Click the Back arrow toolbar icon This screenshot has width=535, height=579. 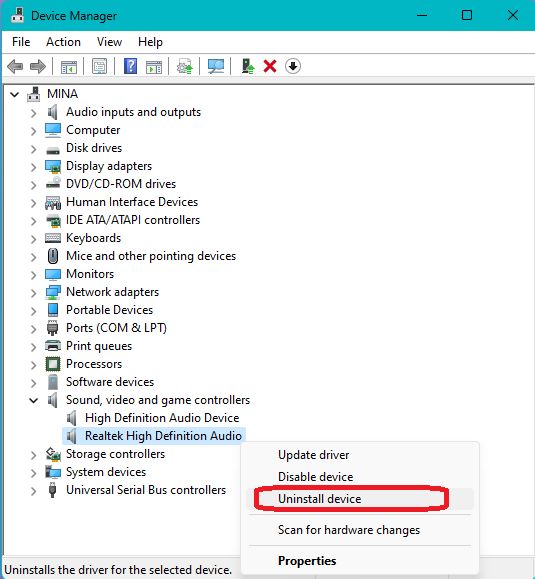[15, 67]
